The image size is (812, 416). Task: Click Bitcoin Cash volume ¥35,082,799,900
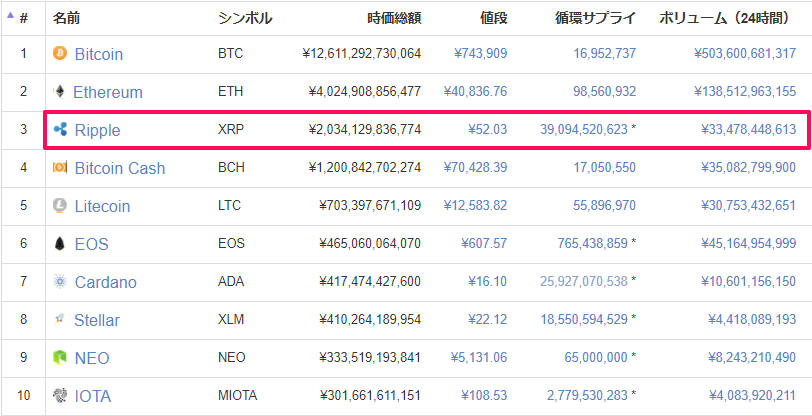pyautogui.click(x=749, y=167)
